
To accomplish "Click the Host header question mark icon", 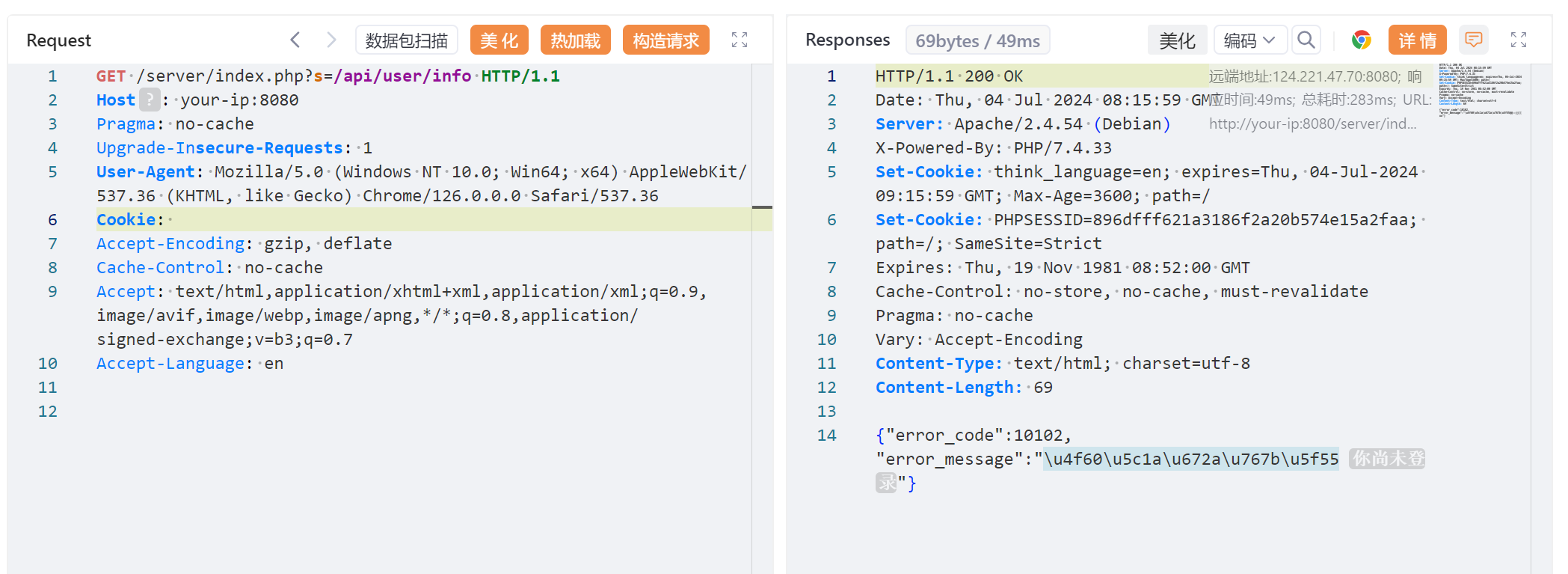I will [150, 100].
